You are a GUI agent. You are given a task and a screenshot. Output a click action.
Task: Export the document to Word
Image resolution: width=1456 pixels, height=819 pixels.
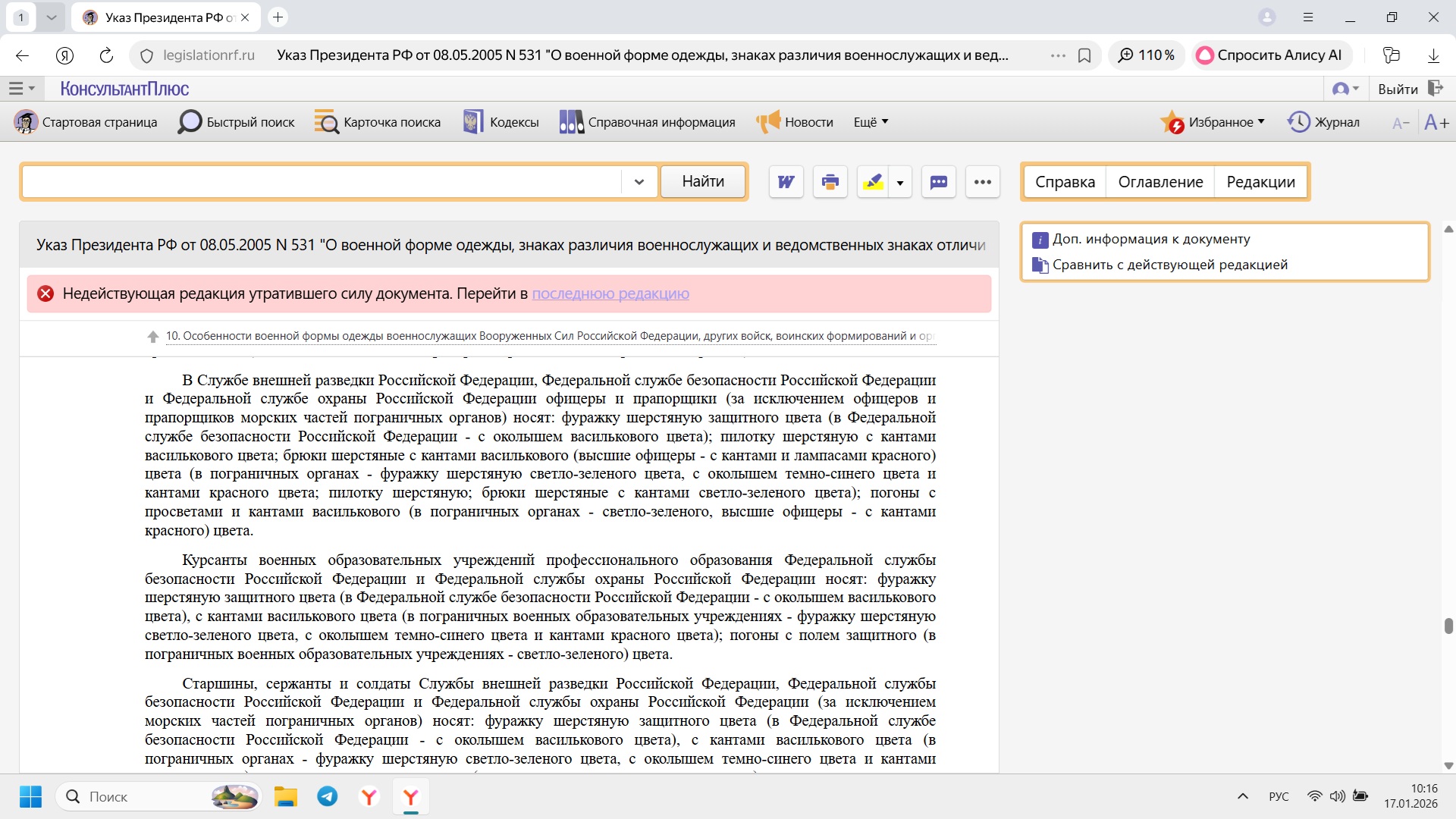tap(786, 181)
